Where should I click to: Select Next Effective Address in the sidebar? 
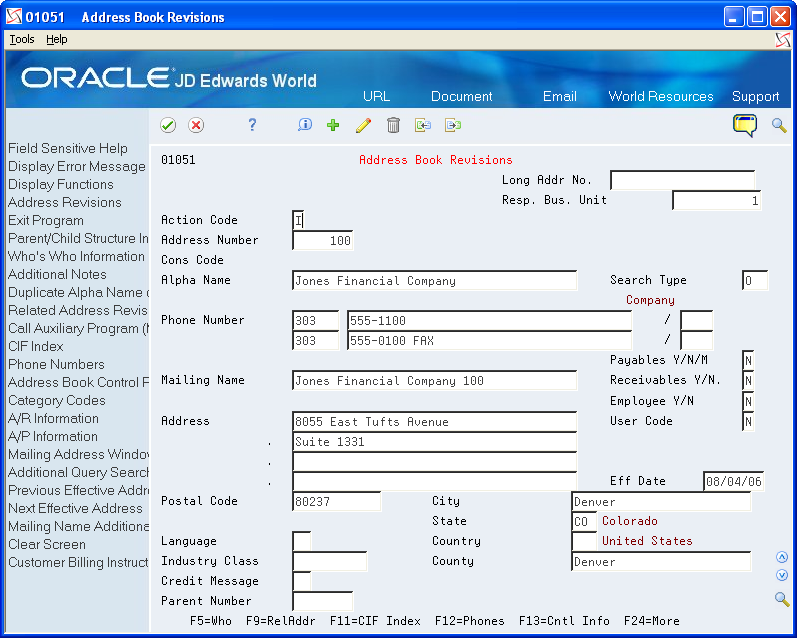click(75, 508)
